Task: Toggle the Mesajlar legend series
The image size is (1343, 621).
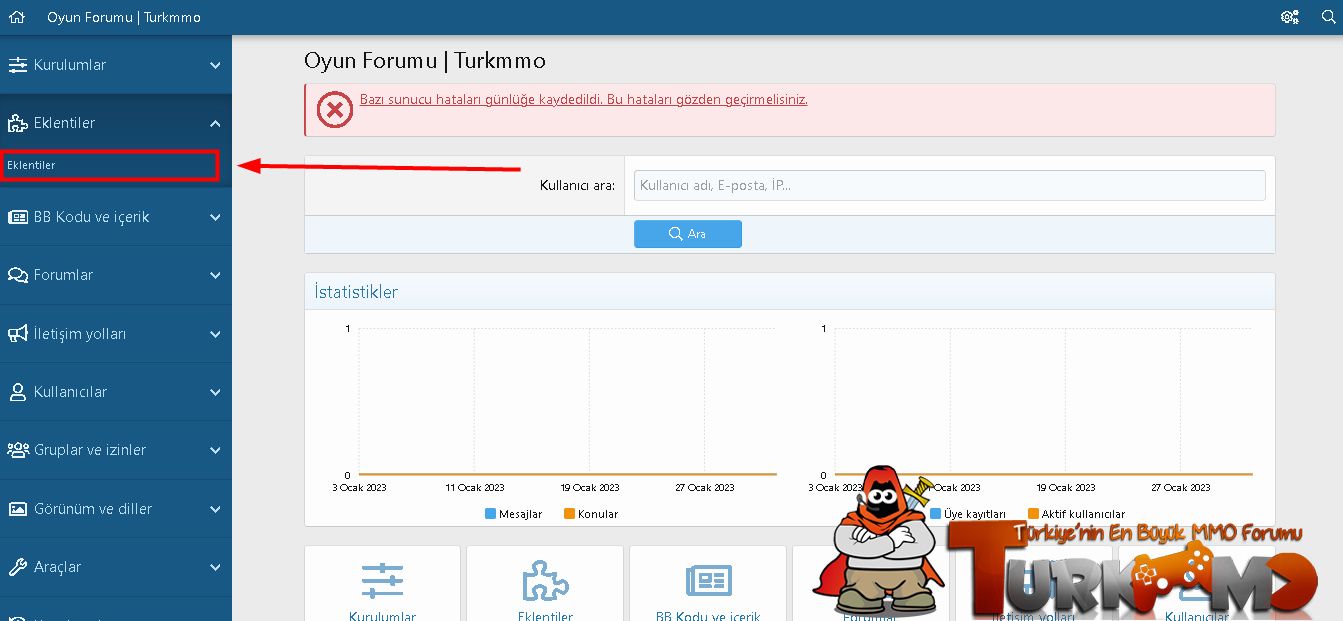Action: (x=513, y=514)
